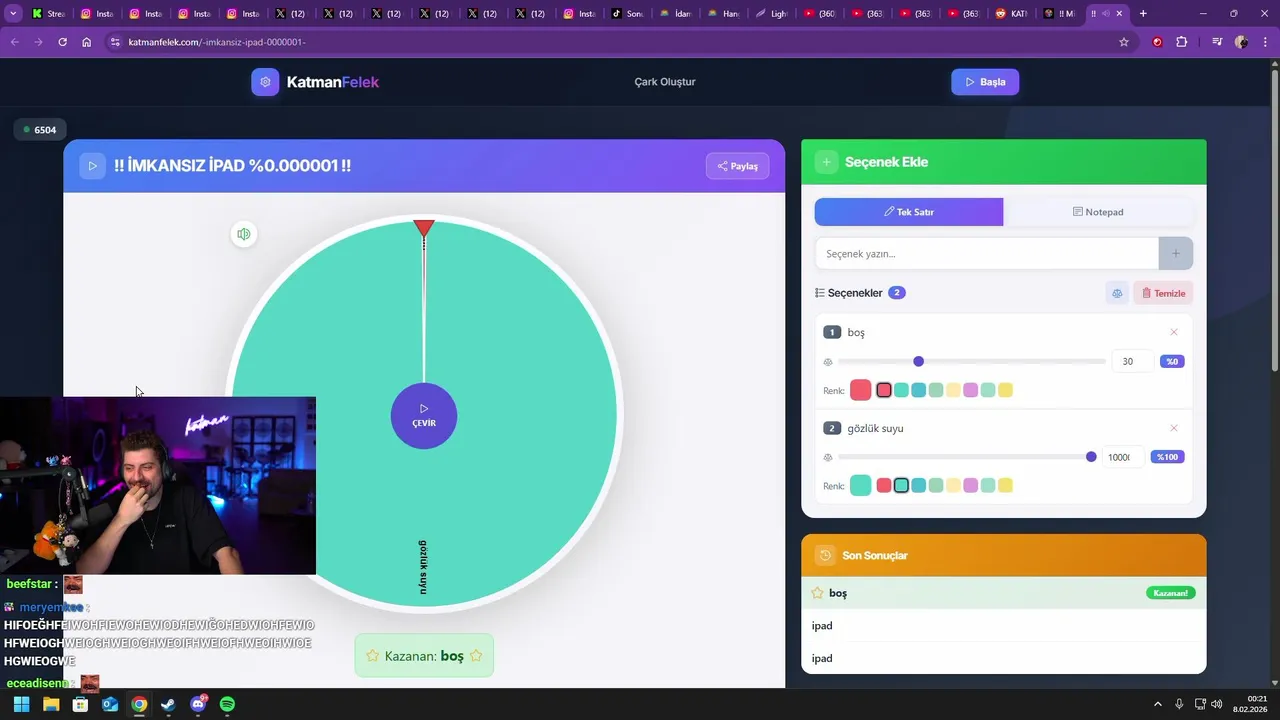Click the taskbar volume icon
Image resolution: width=1280 pixels, height=720 pixels.
pyautogui.click(x=1217, y=704)
